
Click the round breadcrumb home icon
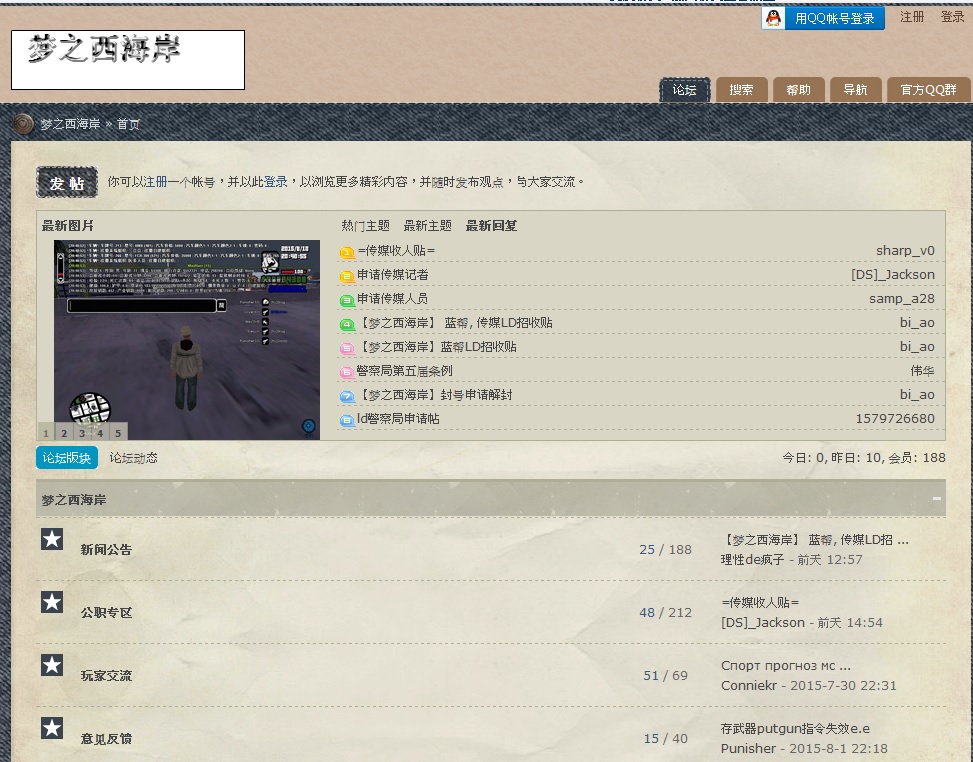23,123
